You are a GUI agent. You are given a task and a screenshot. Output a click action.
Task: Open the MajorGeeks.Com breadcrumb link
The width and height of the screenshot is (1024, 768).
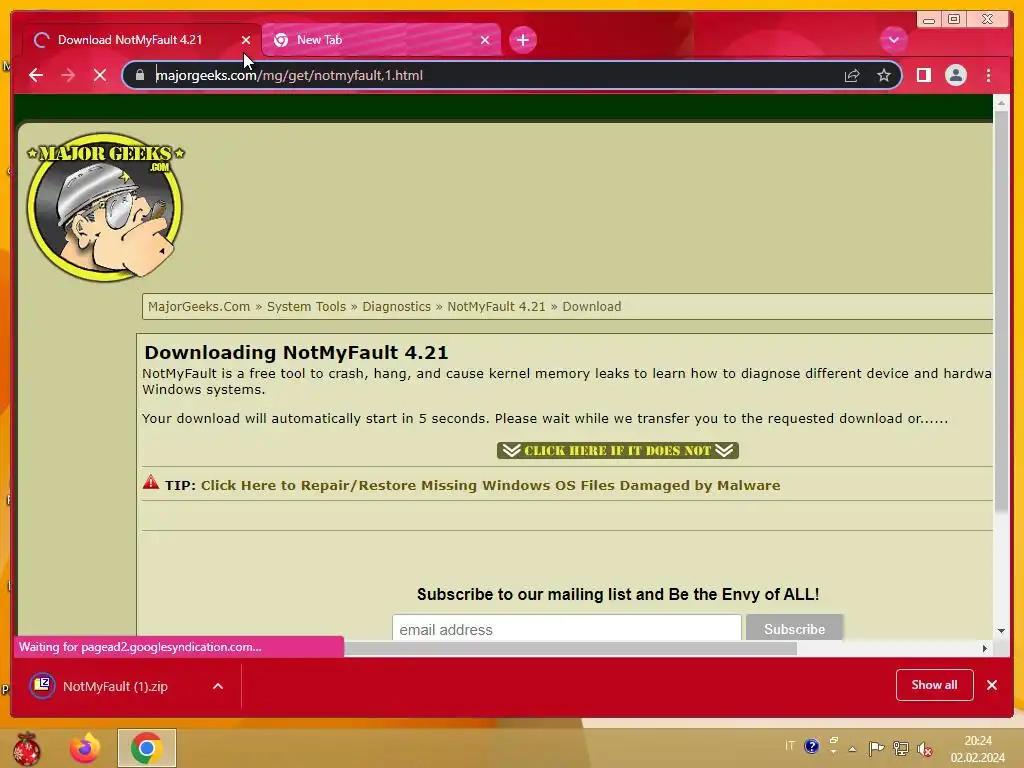(199, 306)
